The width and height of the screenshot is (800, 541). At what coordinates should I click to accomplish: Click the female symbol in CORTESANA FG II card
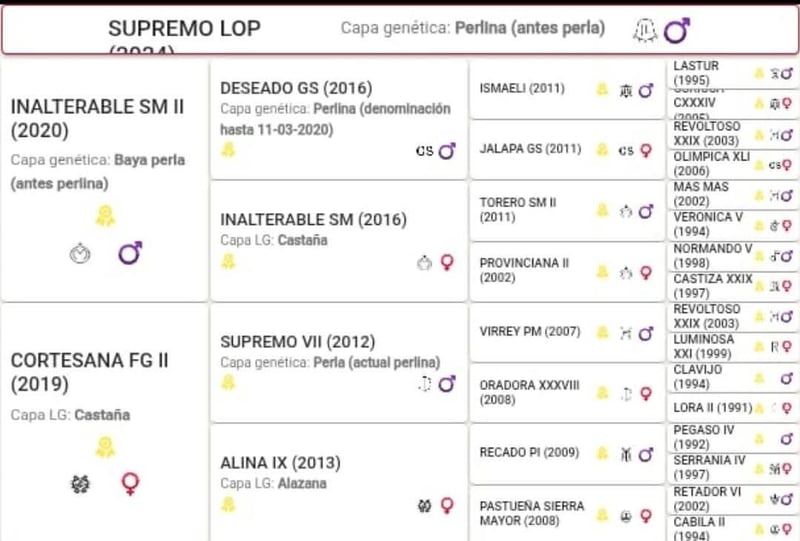(x=130, y=485)
